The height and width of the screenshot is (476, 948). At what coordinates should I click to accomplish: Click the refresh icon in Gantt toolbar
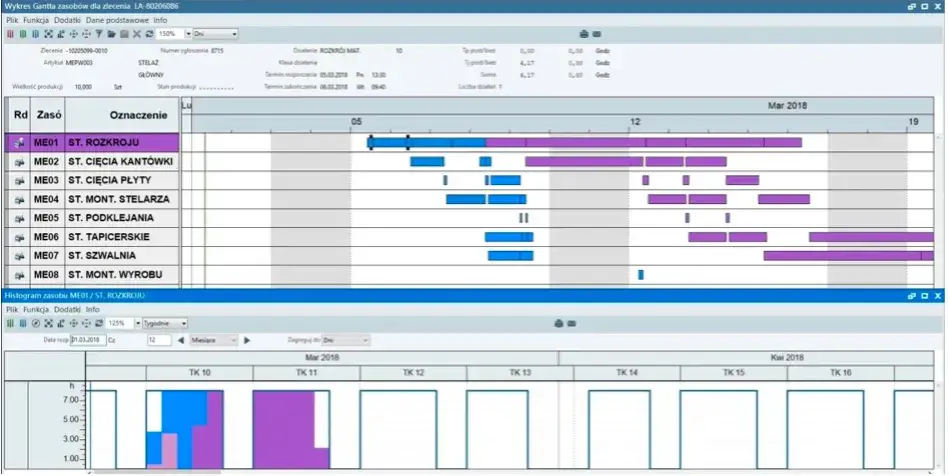[x=149, y=34]
